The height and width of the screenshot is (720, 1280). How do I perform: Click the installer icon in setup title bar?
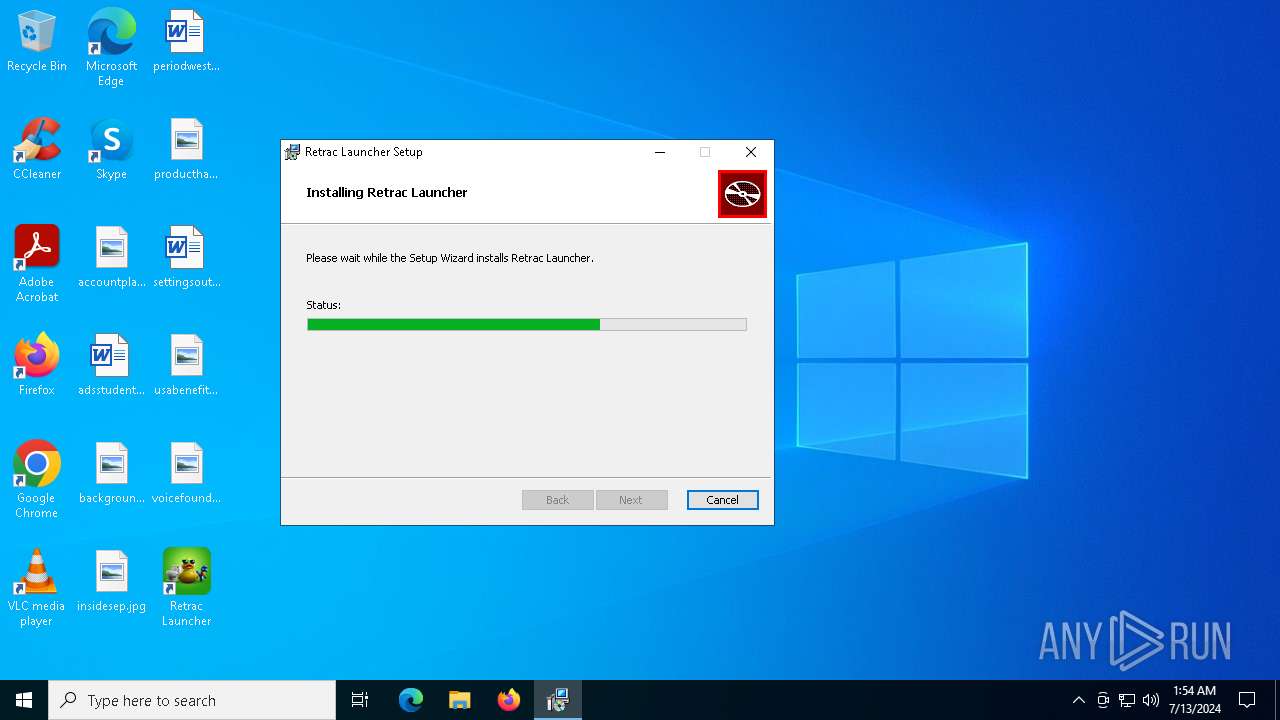pos(292,152)
